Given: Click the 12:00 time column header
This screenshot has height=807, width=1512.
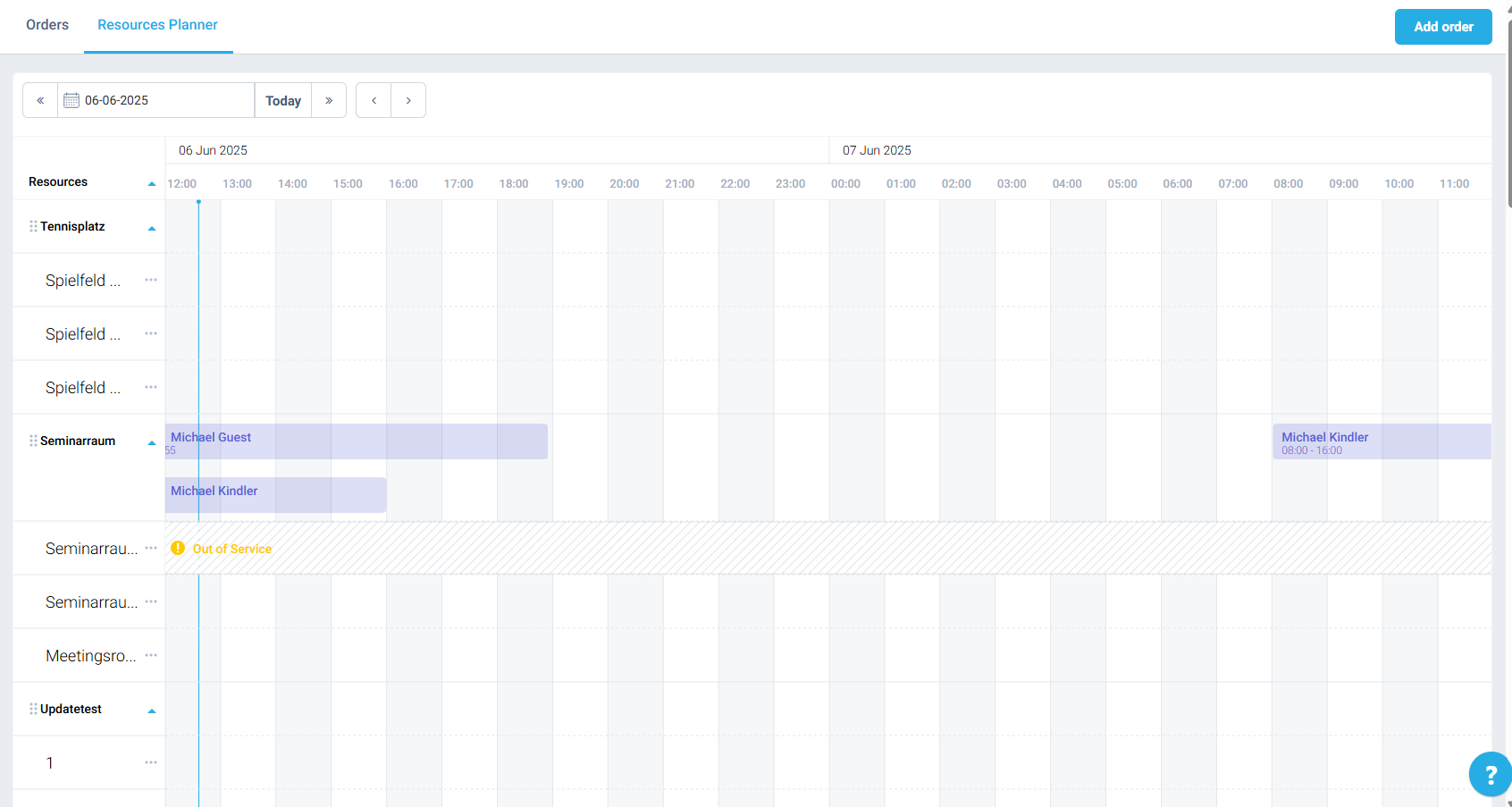Looking at the screenshot, I should [182, 183].
